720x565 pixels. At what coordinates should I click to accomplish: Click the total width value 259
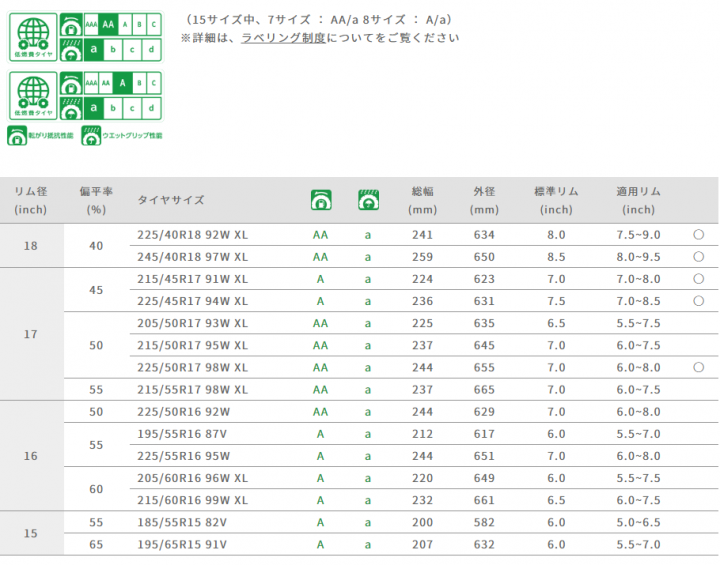pos(422,257)
